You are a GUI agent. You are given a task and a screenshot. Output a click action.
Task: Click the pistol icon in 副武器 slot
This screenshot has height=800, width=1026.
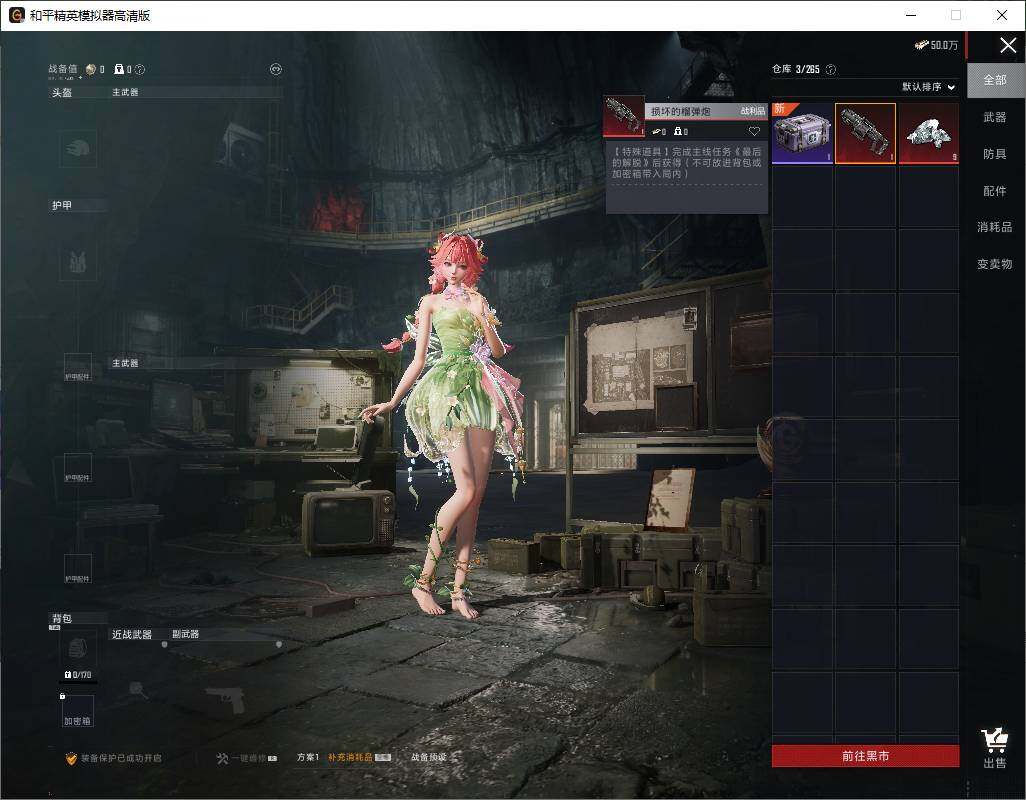225,701
